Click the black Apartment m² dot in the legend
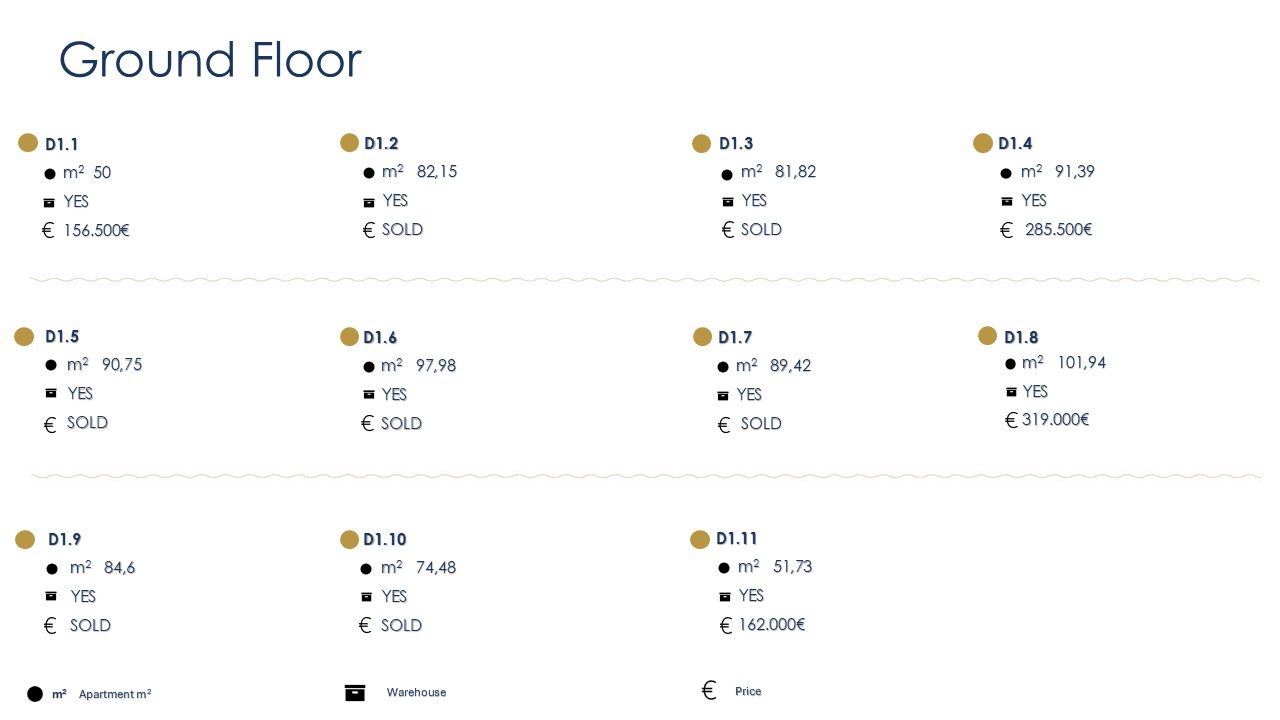The width and height of the screenshot is (1280, 720). [x=35, y=694]
